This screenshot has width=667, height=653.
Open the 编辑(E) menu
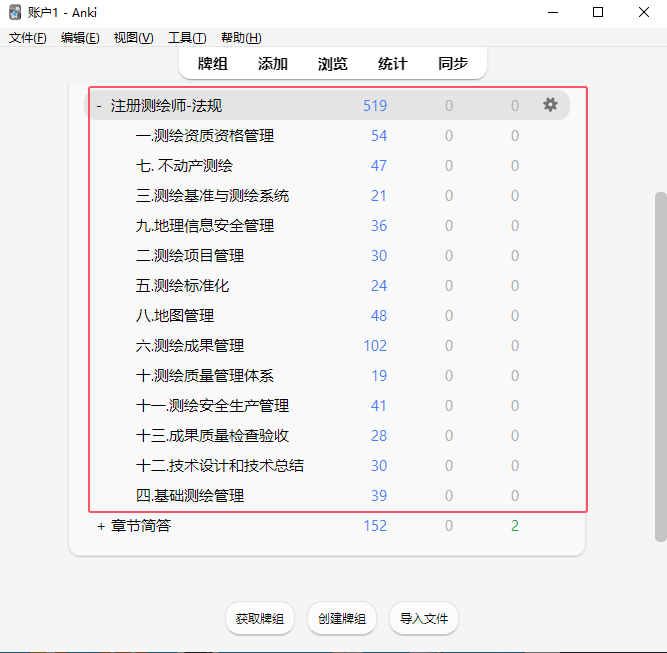[x=80, y=38]
